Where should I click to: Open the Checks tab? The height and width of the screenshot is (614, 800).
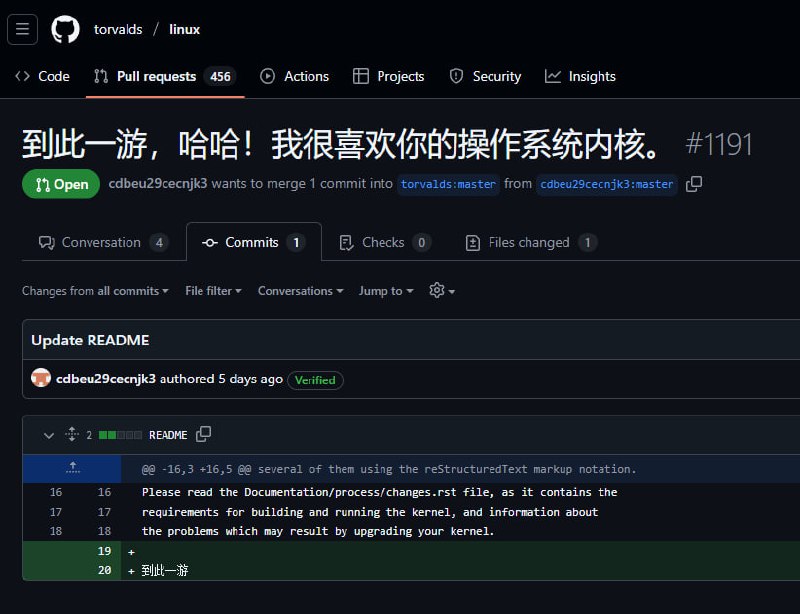pyautogui.click(x=385, y=242)
